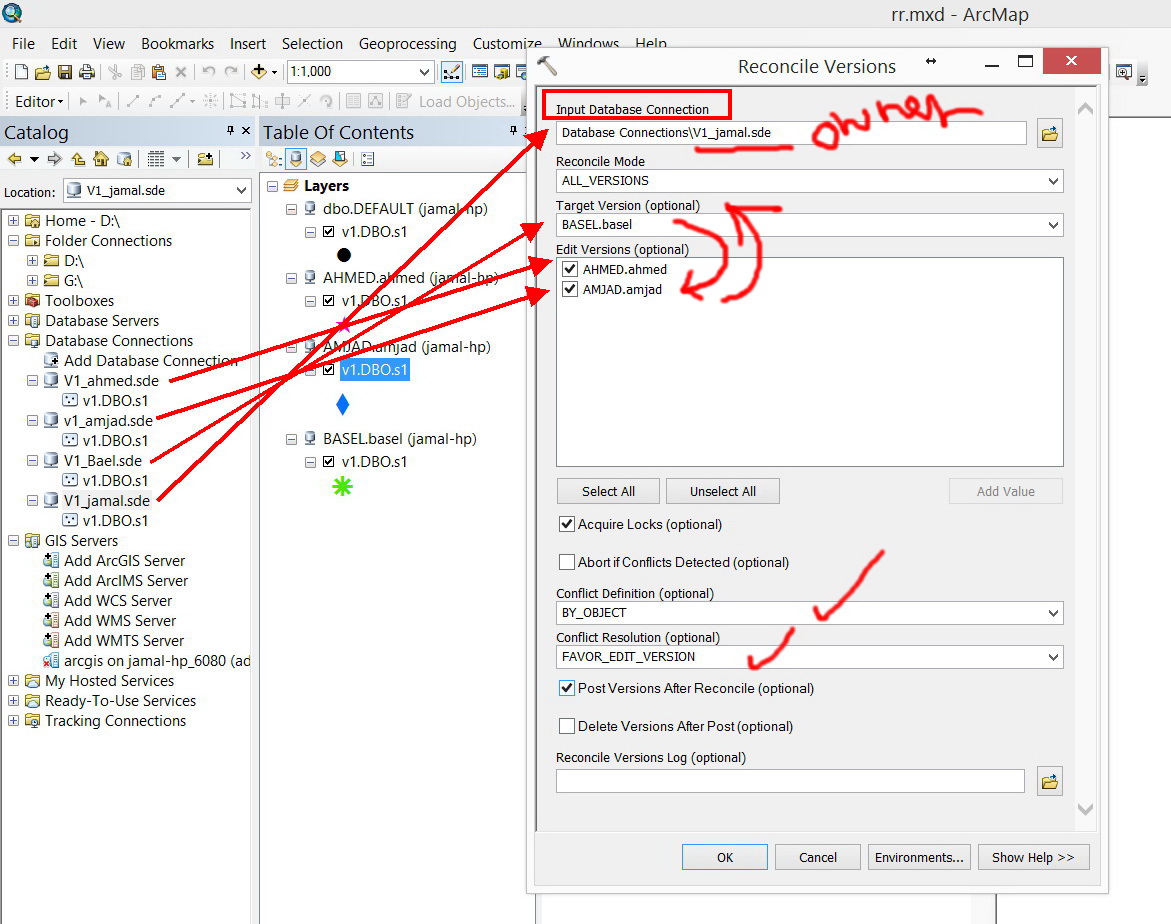The height and width of the screenshot is (924, 1171).
Task: Toggle Post Versions After Reconcile
Action: [x=567, y=688]
